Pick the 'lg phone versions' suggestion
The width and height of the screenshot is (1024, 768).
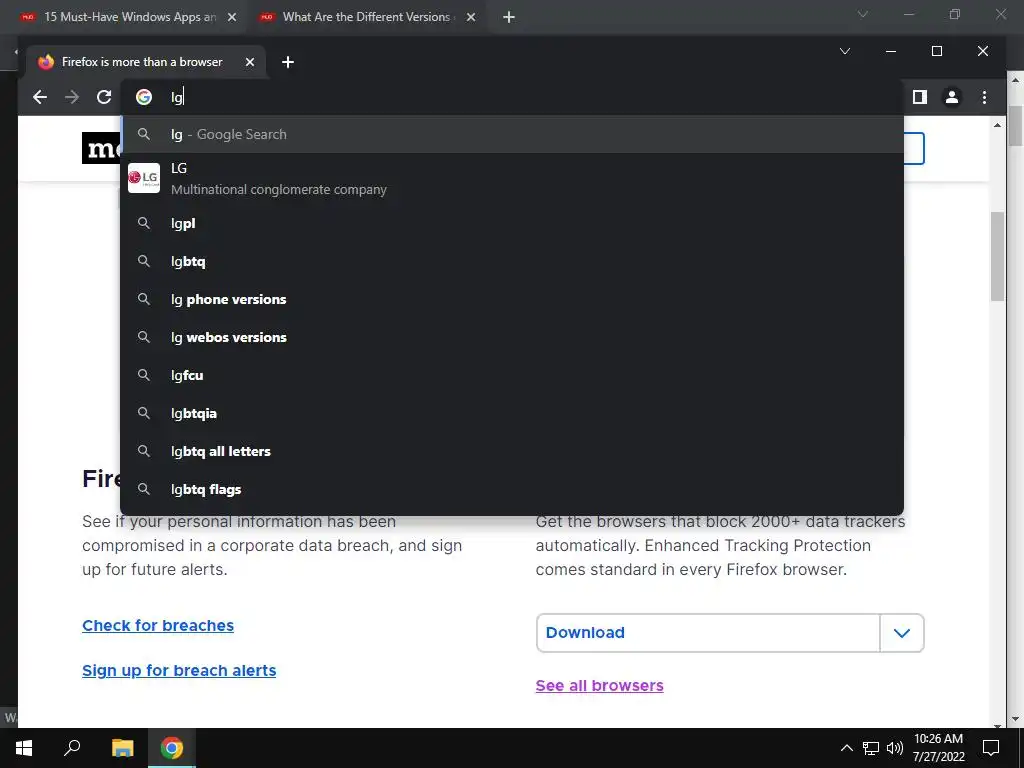[x=512, y=299]
